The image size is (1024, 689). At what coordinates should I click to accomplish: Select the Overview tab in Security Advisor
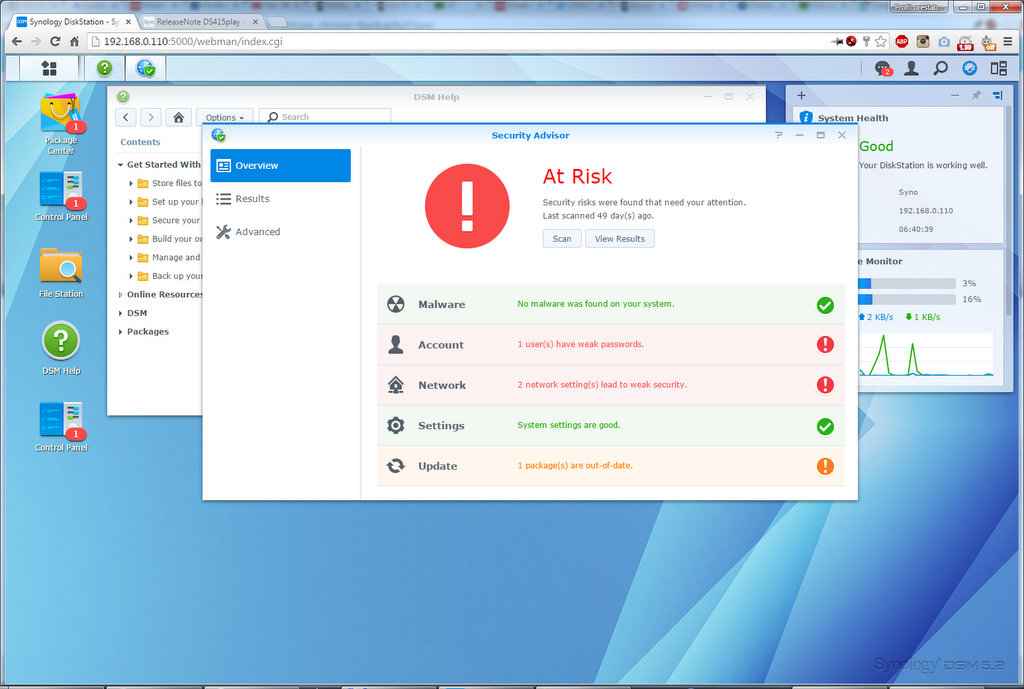click(x=280, y=165)
